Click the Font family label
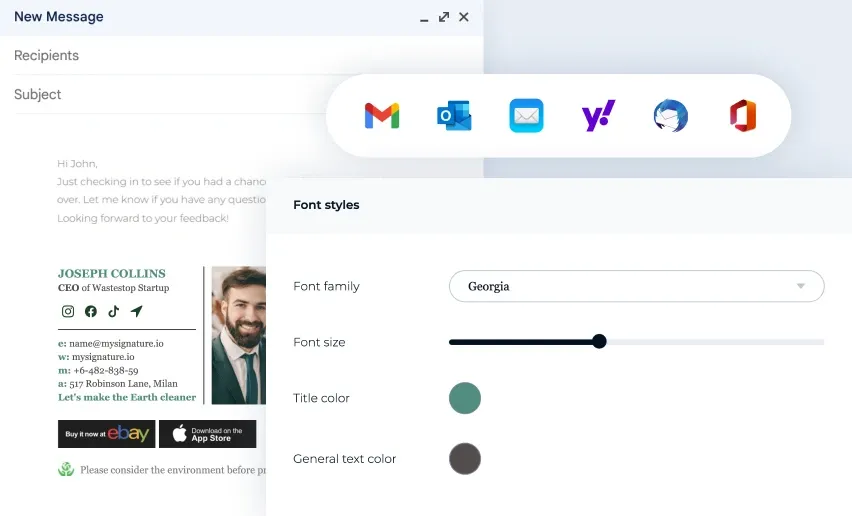The height and width of the screenshot is (516, 852). (x=326, y=286)
